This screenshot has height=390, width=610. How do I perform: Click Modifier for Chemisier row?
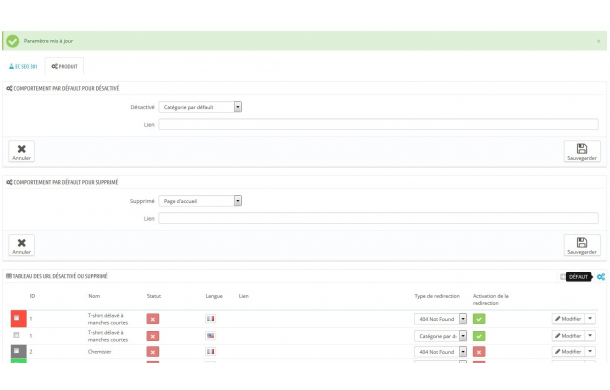568,351
